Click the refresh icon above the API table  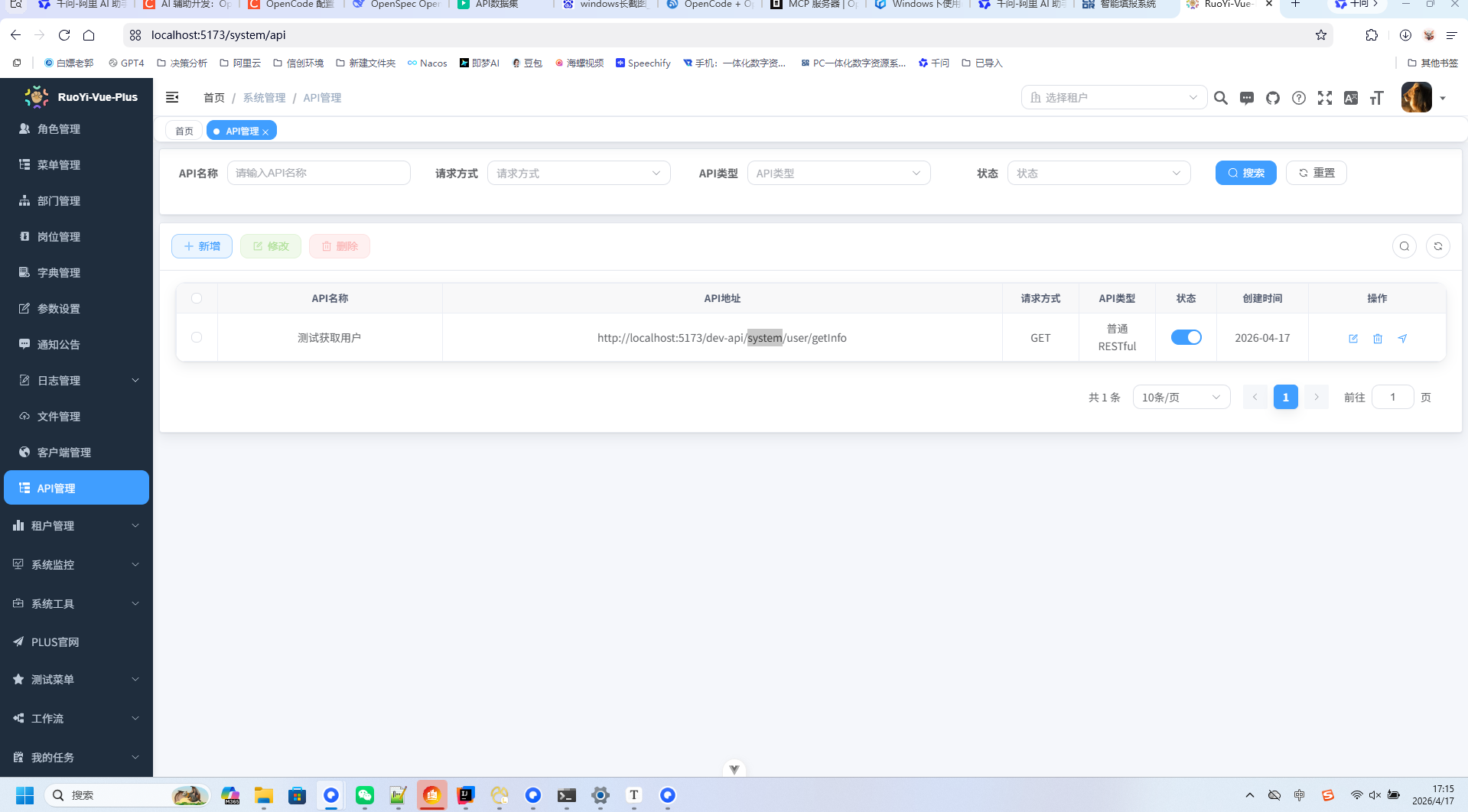pyautogui.click(x=1438, y=246)
